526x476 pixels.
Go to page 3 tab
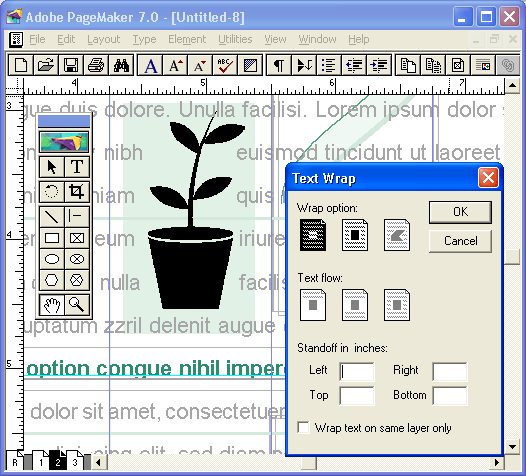coord(75,462)
